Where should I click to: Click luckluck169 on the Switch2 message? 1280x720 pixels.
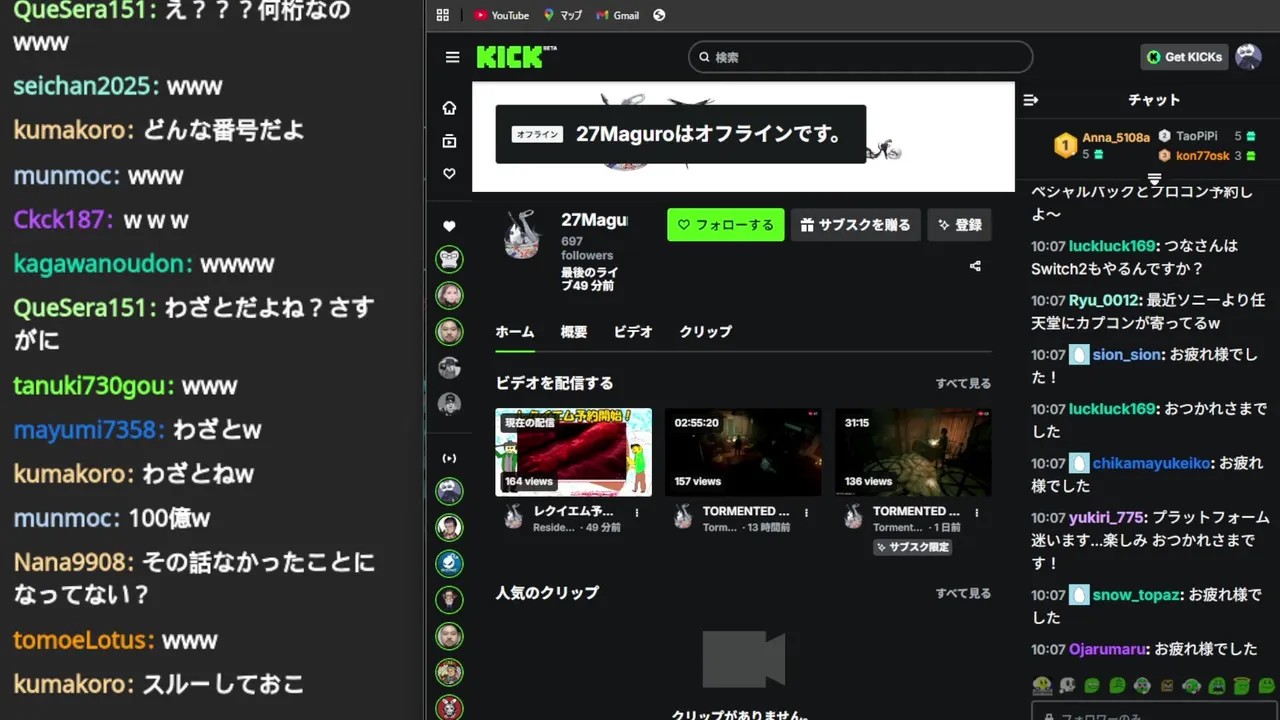[x=1112, y=246]
